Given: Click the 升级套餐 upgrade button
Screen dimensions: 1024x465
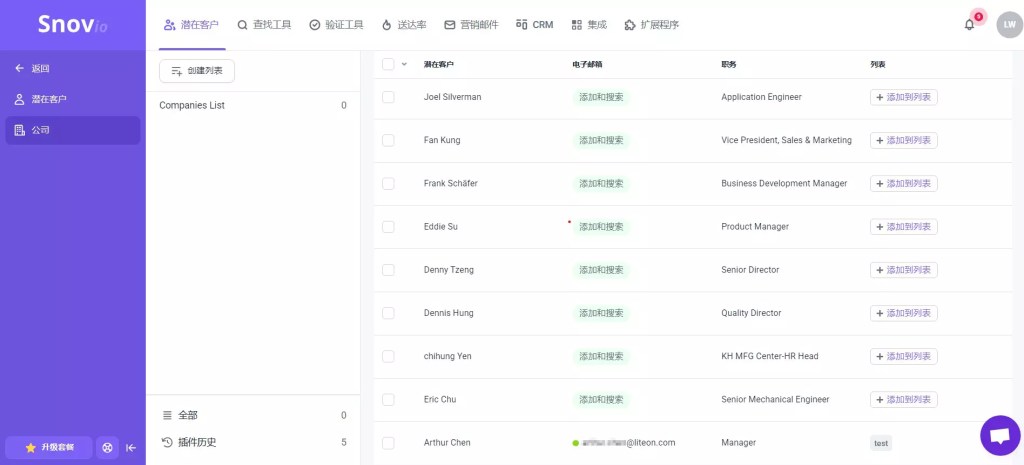Looking at the screenshot, I should [x=48, y=447].
